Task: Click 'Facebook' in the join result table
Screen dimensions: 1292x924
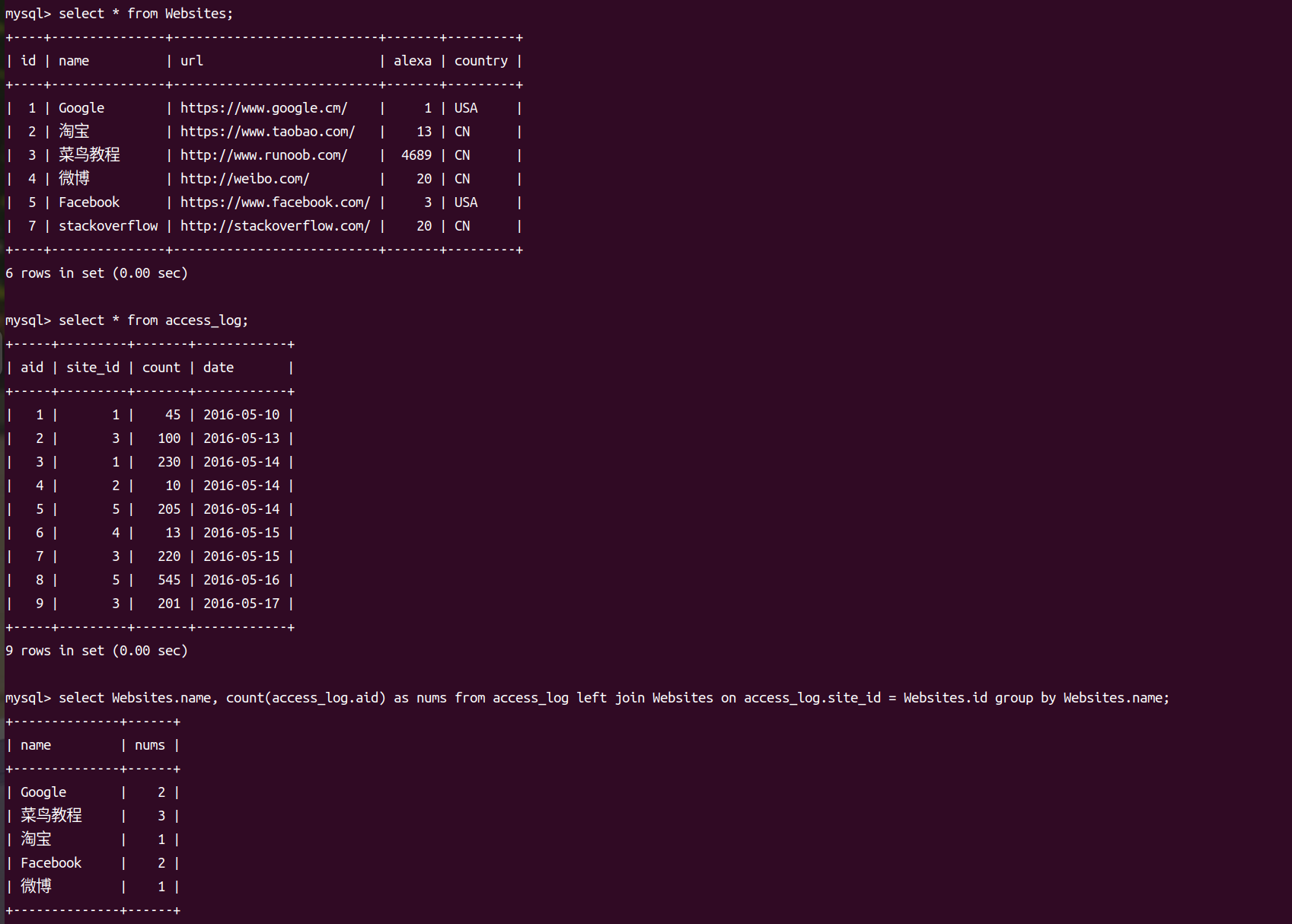Action: coord(51,863)
